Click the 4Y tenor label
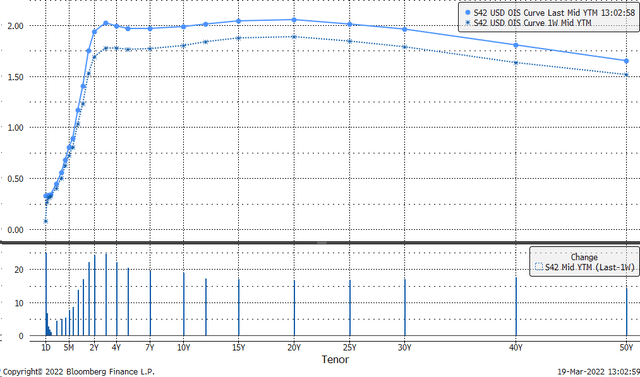 point(117,348)
